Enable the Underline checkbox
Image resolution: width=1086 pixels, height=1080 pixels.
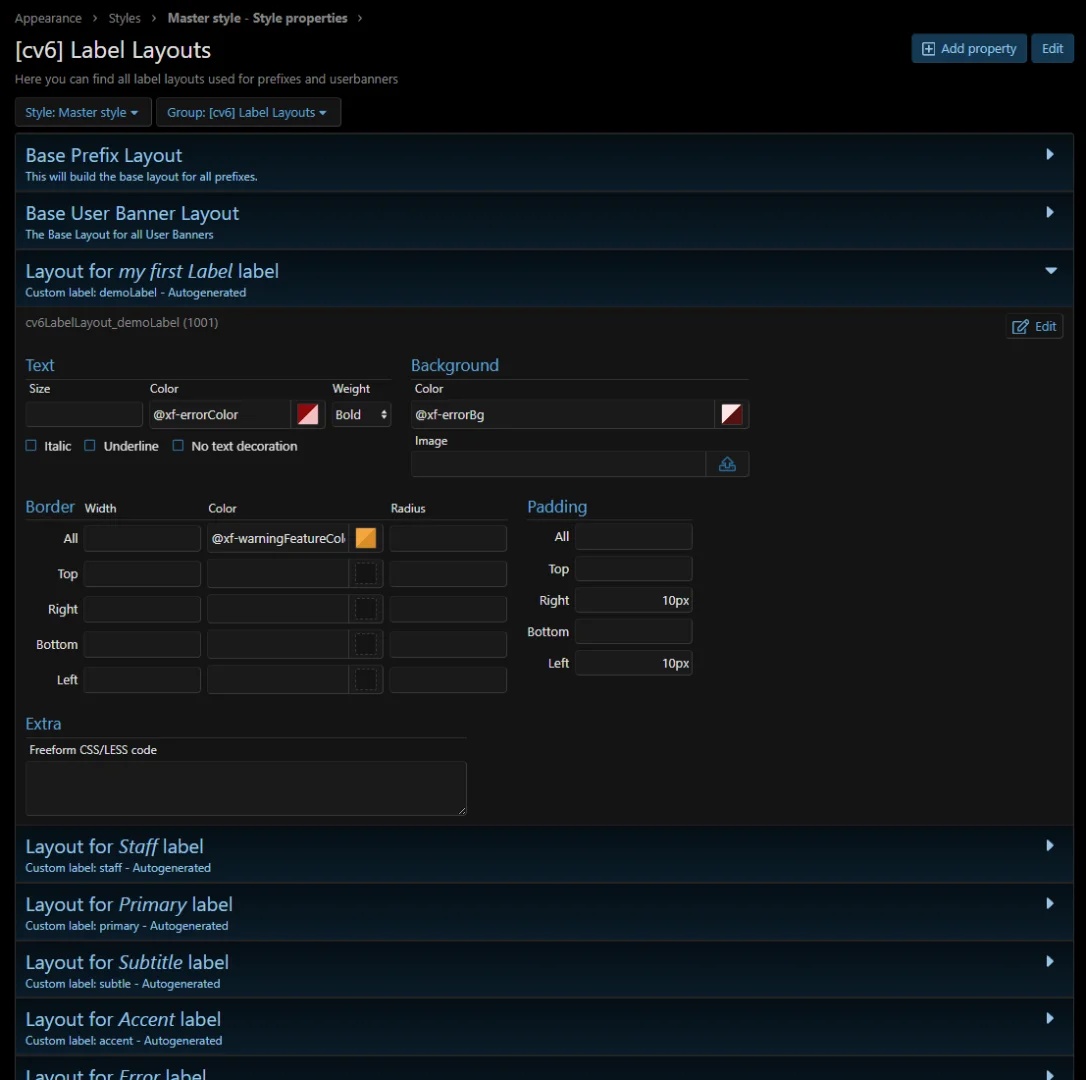point(90,446)
